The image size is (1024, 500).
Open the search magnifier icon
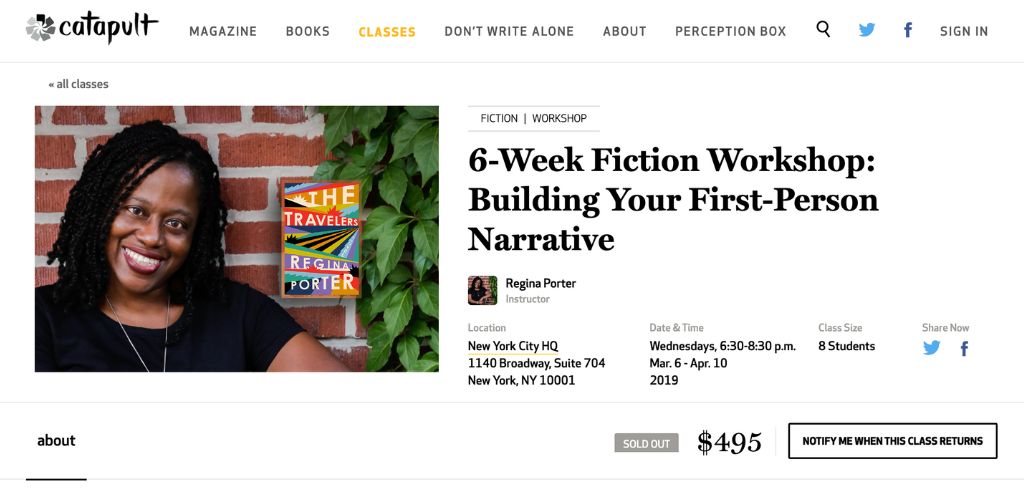[x=823, y=30]
